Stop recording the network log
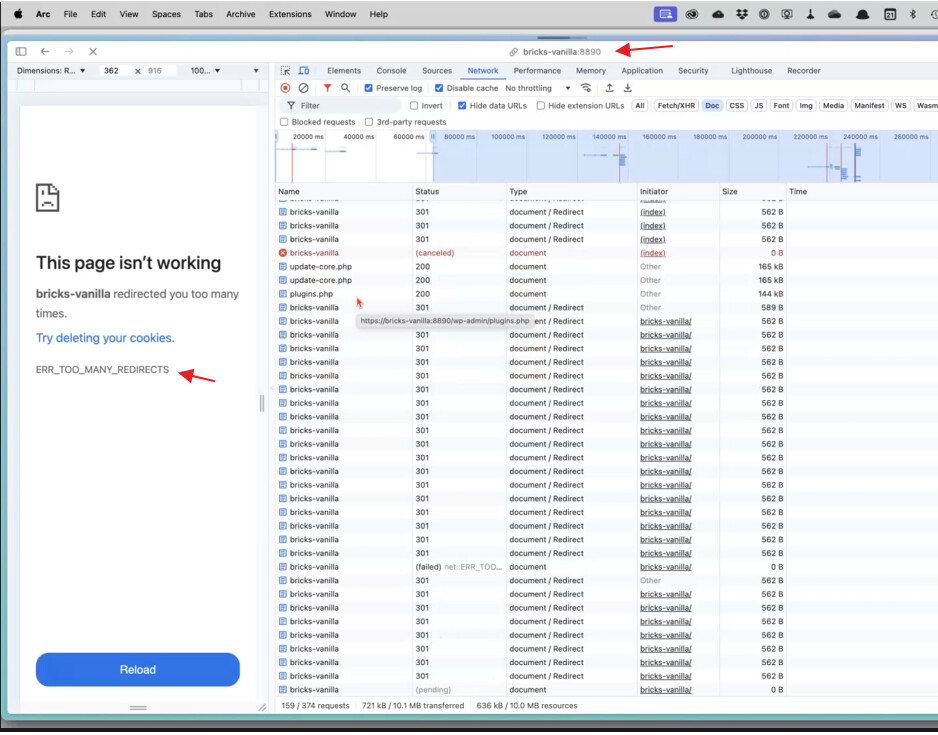This screenshot has width=938, height=735. [285, 88]
